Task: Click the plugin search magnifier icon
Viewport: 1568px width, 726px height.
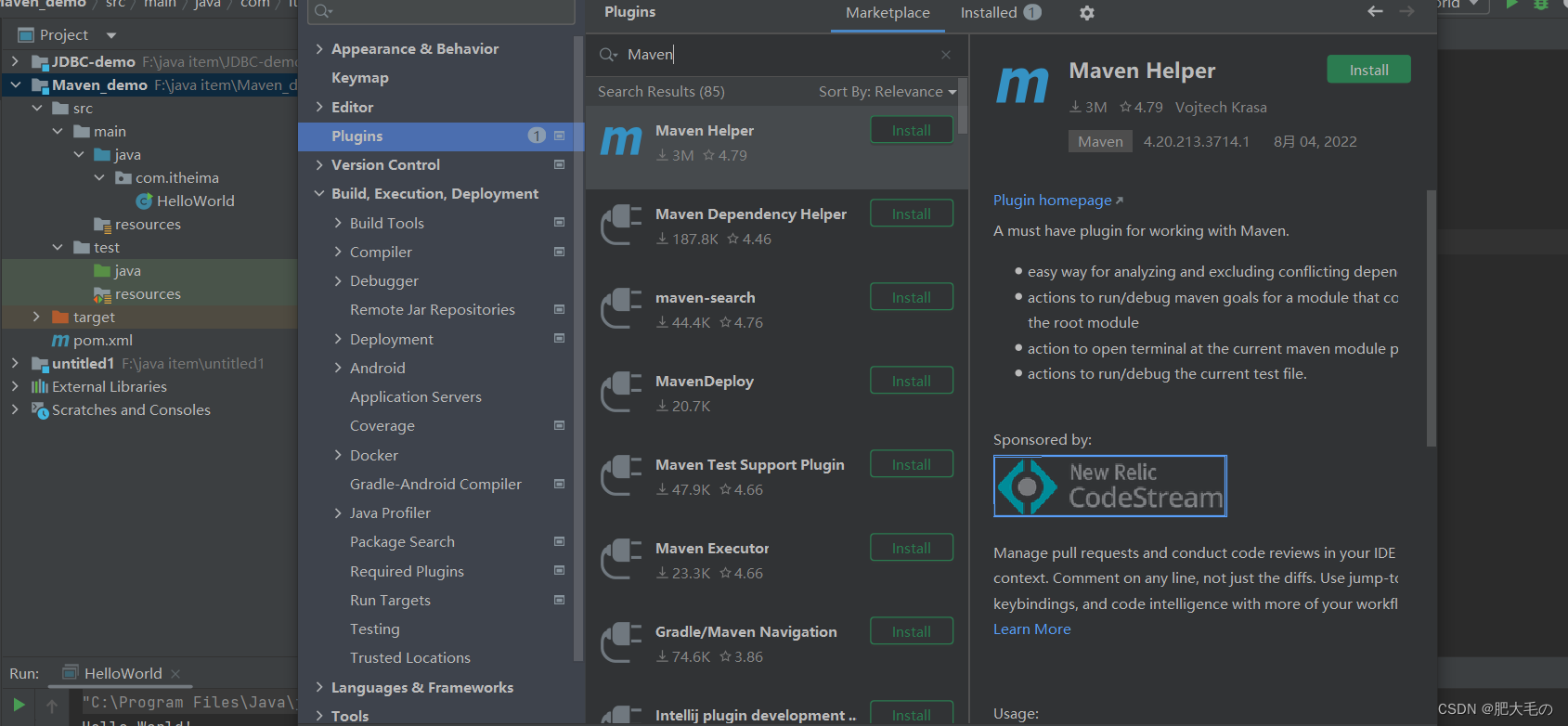Action: click(608, 55)
